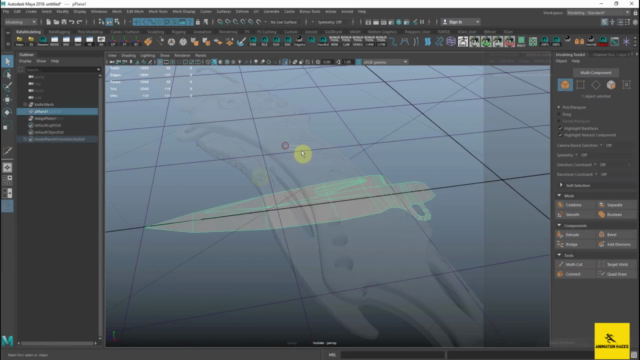This screenshot has height=360, width=640.
Task: Click the Outliner search field
Action: [62, 70]
